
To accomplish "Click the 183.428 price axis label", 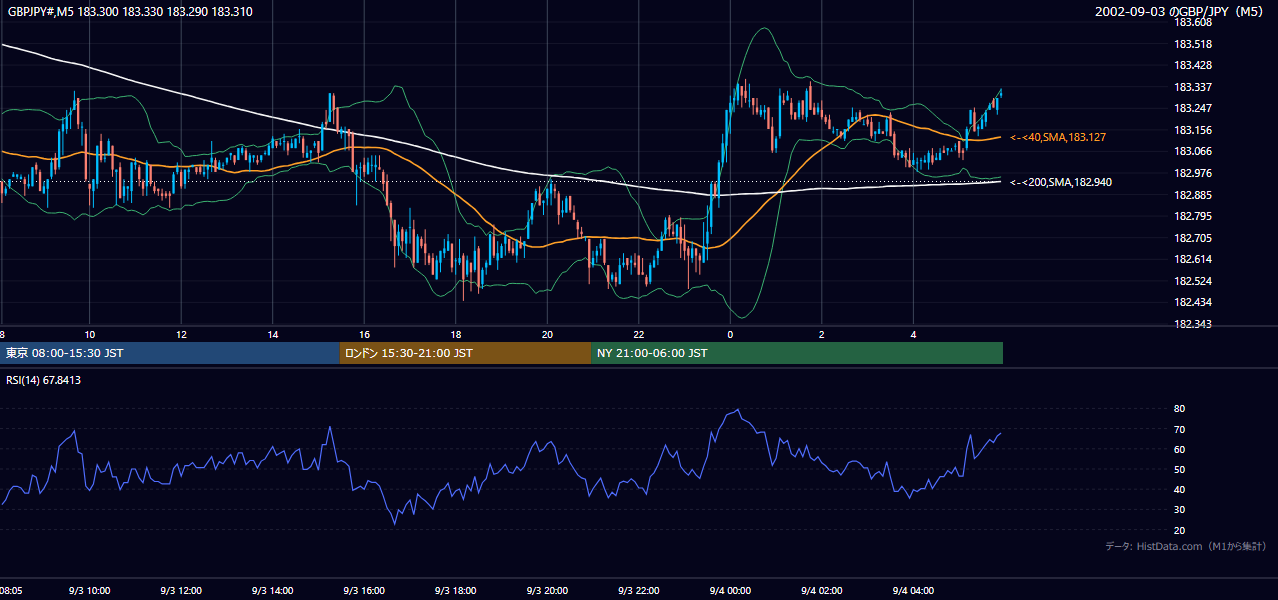I will click(x=1193, y=65).
